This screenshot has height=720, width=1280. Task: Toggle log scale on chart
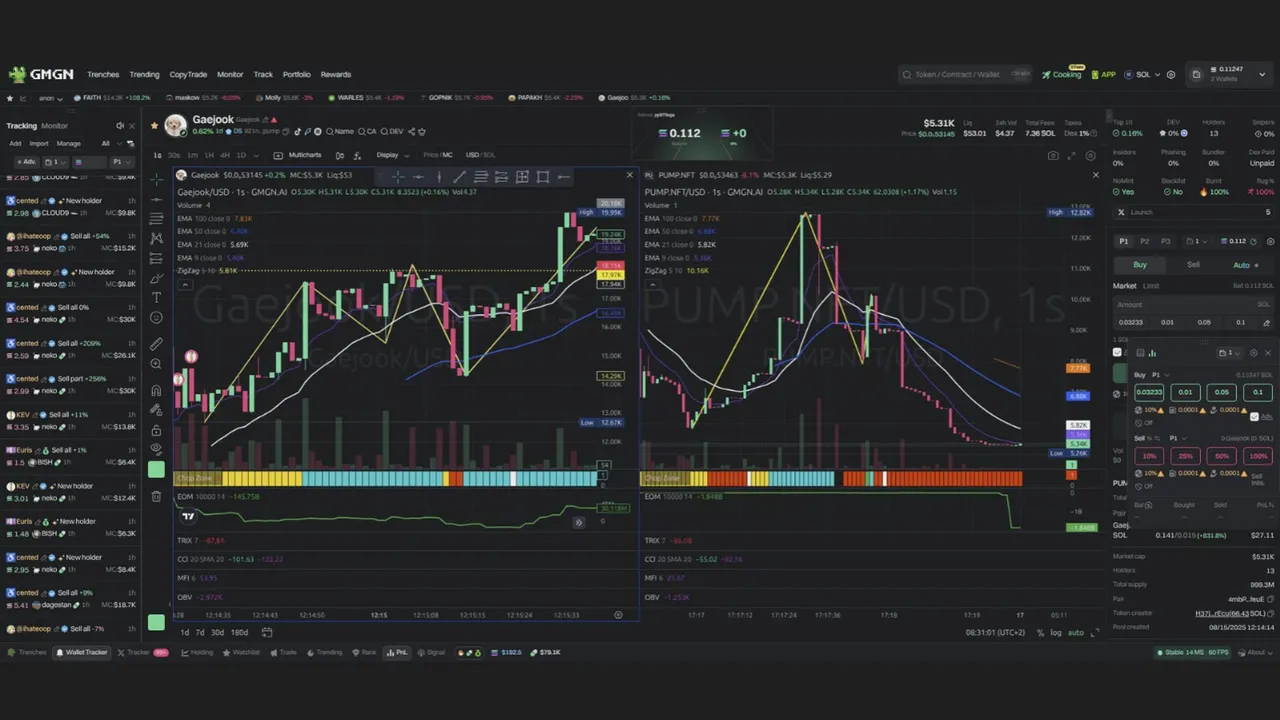point(1056,632)
